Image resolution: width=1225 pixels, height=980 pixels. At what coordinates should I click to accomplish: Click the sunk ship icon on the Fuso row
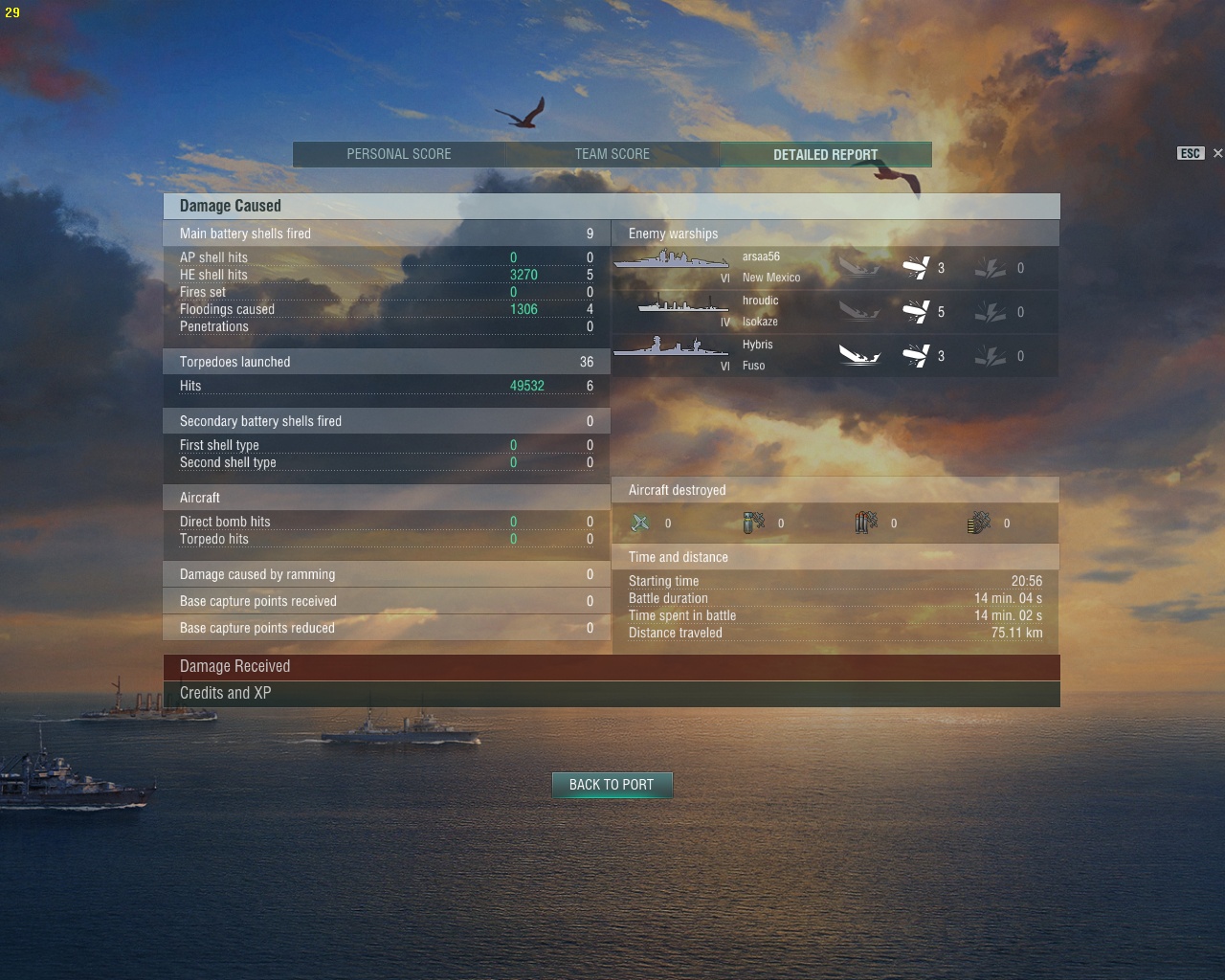coord(859,356)
